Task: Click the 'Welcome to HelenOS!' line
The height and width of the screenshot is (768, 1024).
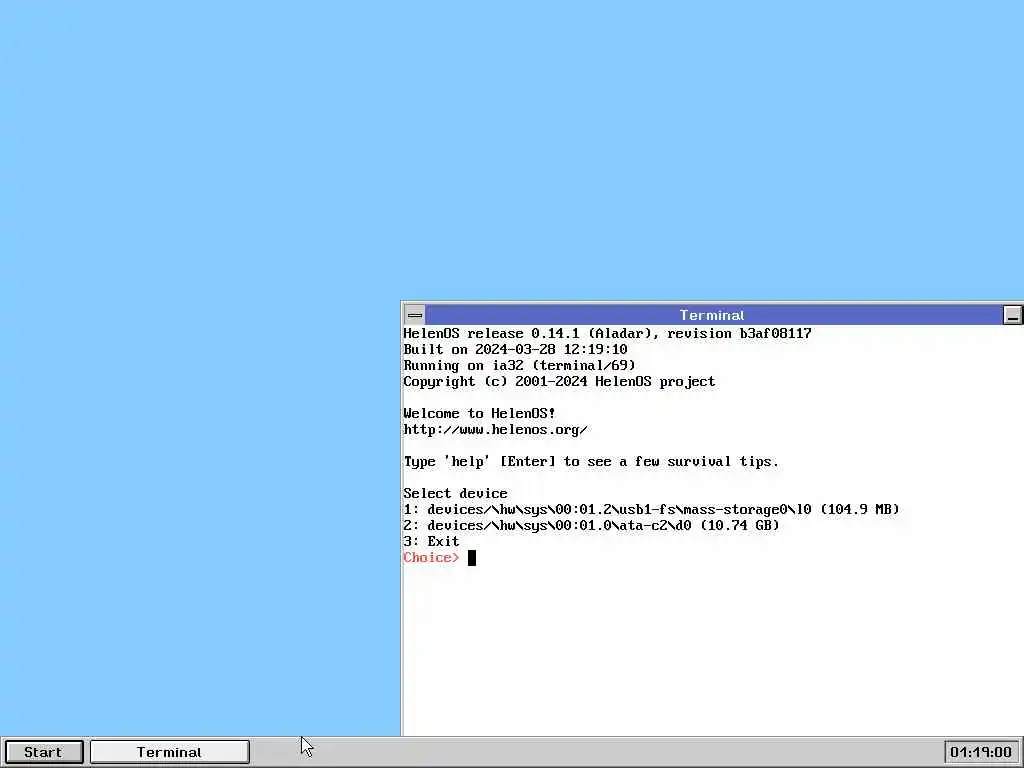Action: point(479,413)
